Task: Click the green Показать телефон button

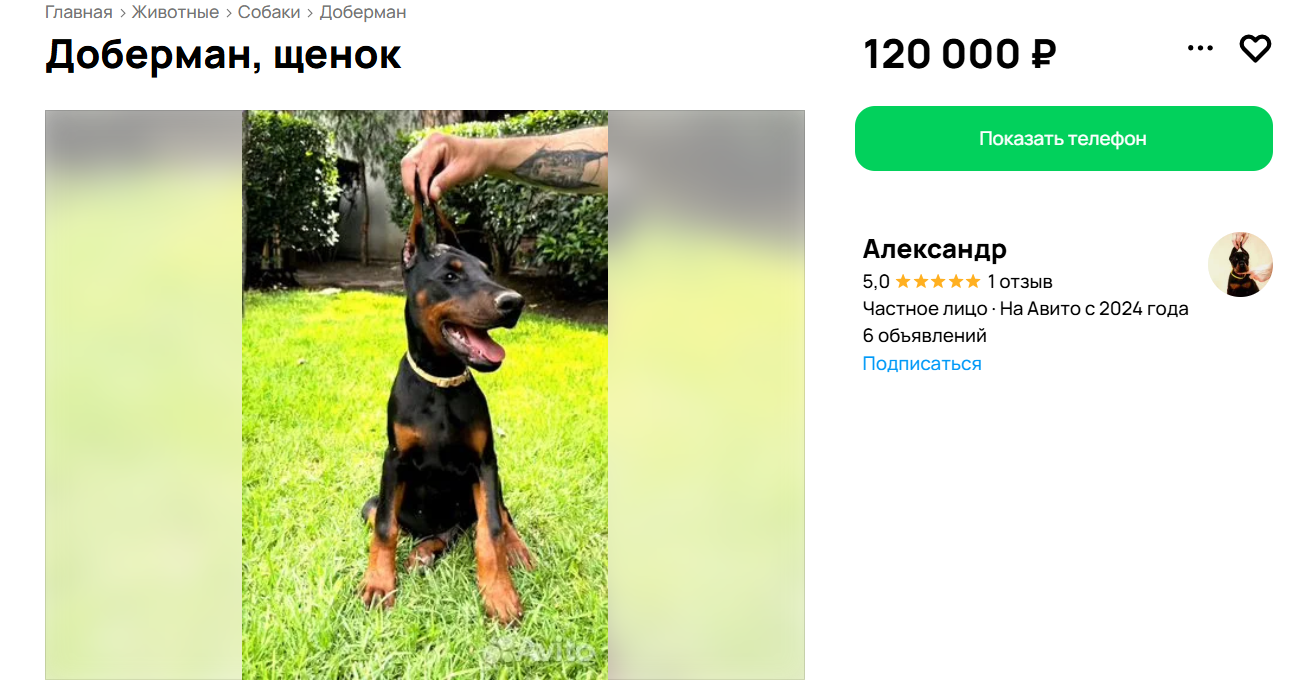Action: pyautogui.click(x=1063, y=138)
